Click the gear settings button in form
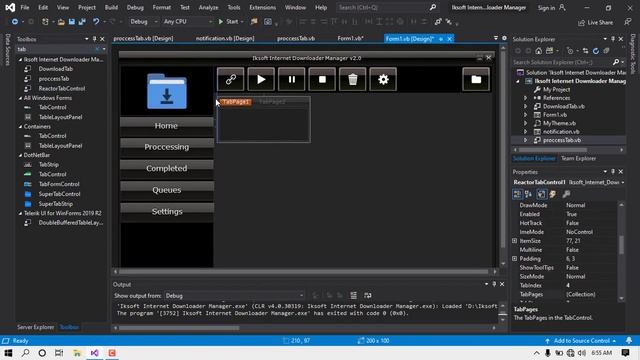 click(x=383, y=79)
